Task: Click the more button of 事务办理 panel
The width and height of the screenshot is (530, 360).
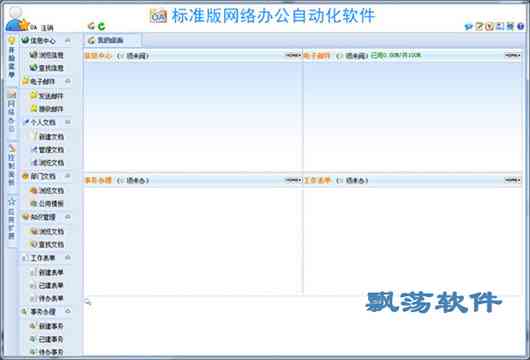Action: (293, 180)
